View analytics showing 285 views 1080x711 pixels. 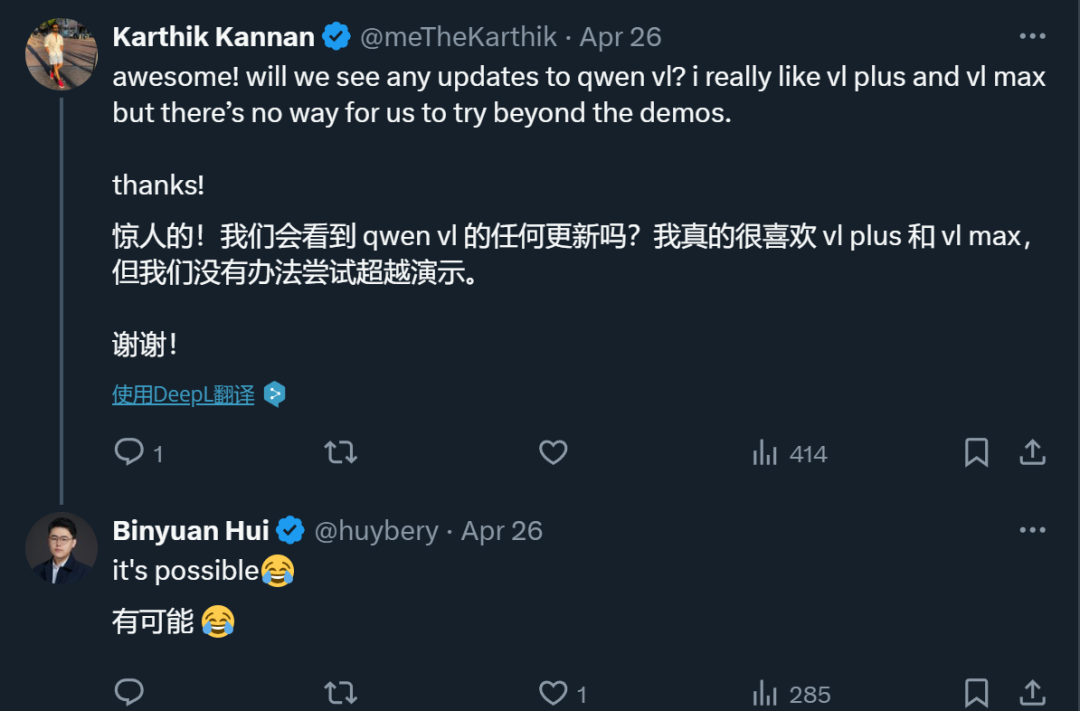point(789,693)
